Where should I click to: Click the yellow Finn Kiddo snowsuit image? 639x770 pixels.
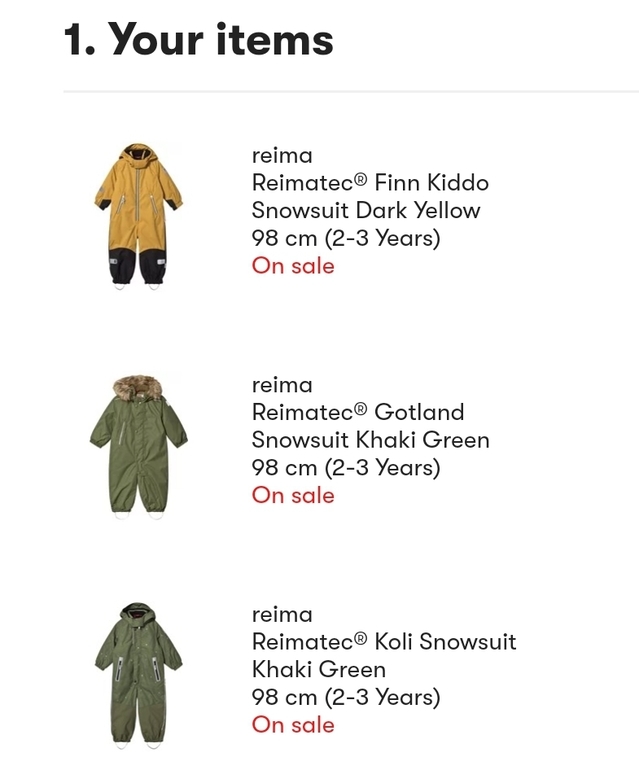pyautogui.click(x=138, y=215)
